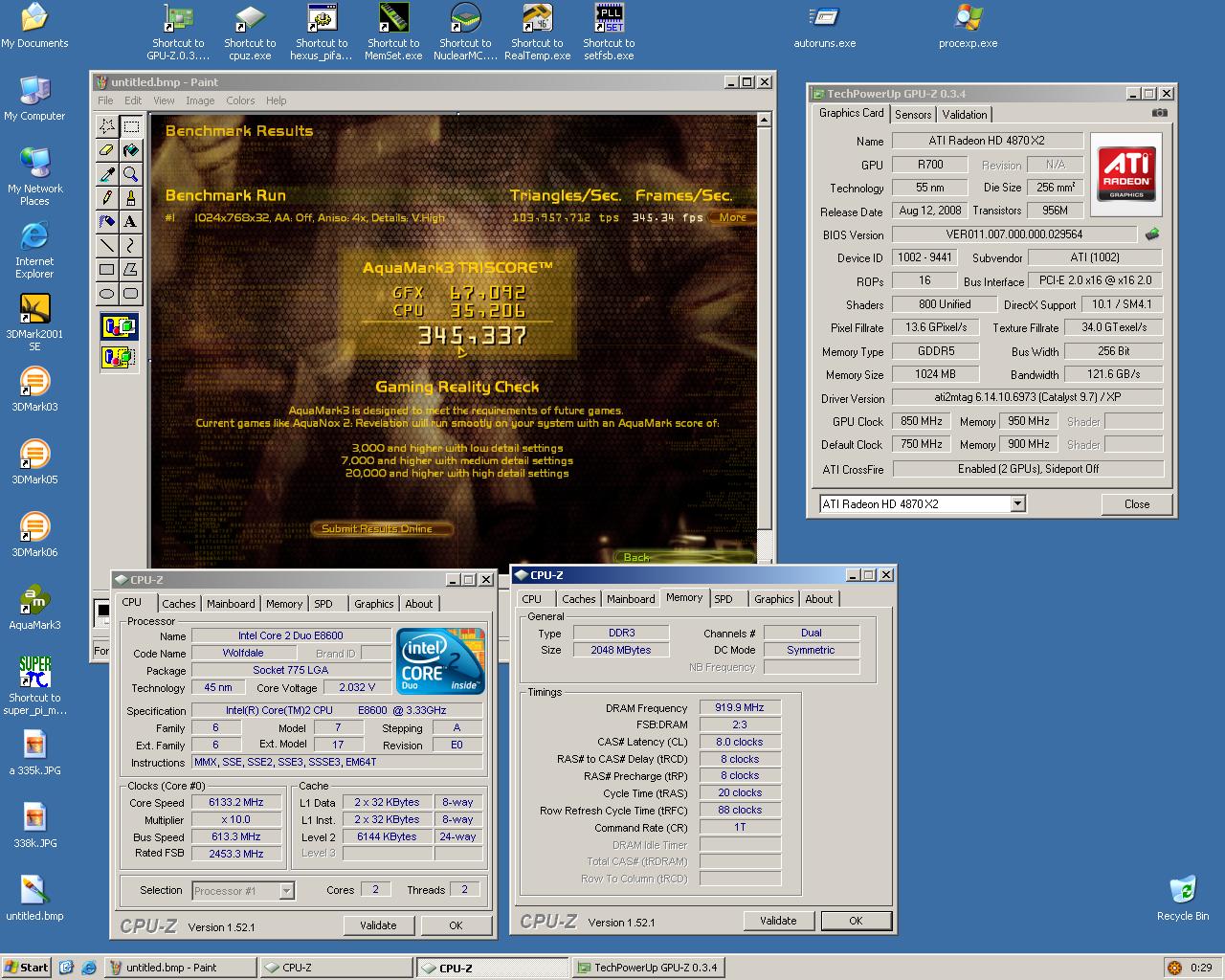Image resolution: width=1225 pixels, height=980 pixels.
Task: Open the AquaMark3 desktop shortcut
Action: point(34,607)
